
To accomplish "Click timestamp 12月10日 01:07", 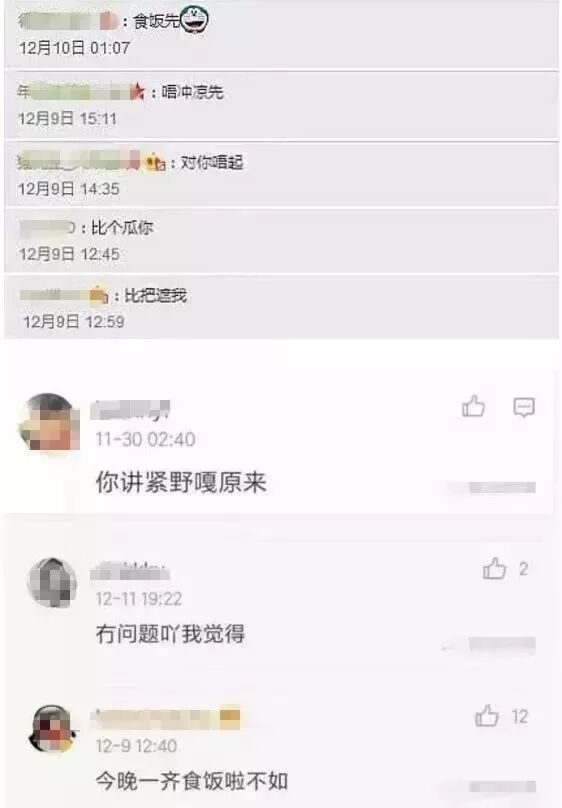I will pyautogui.click(x=74, y=48).
